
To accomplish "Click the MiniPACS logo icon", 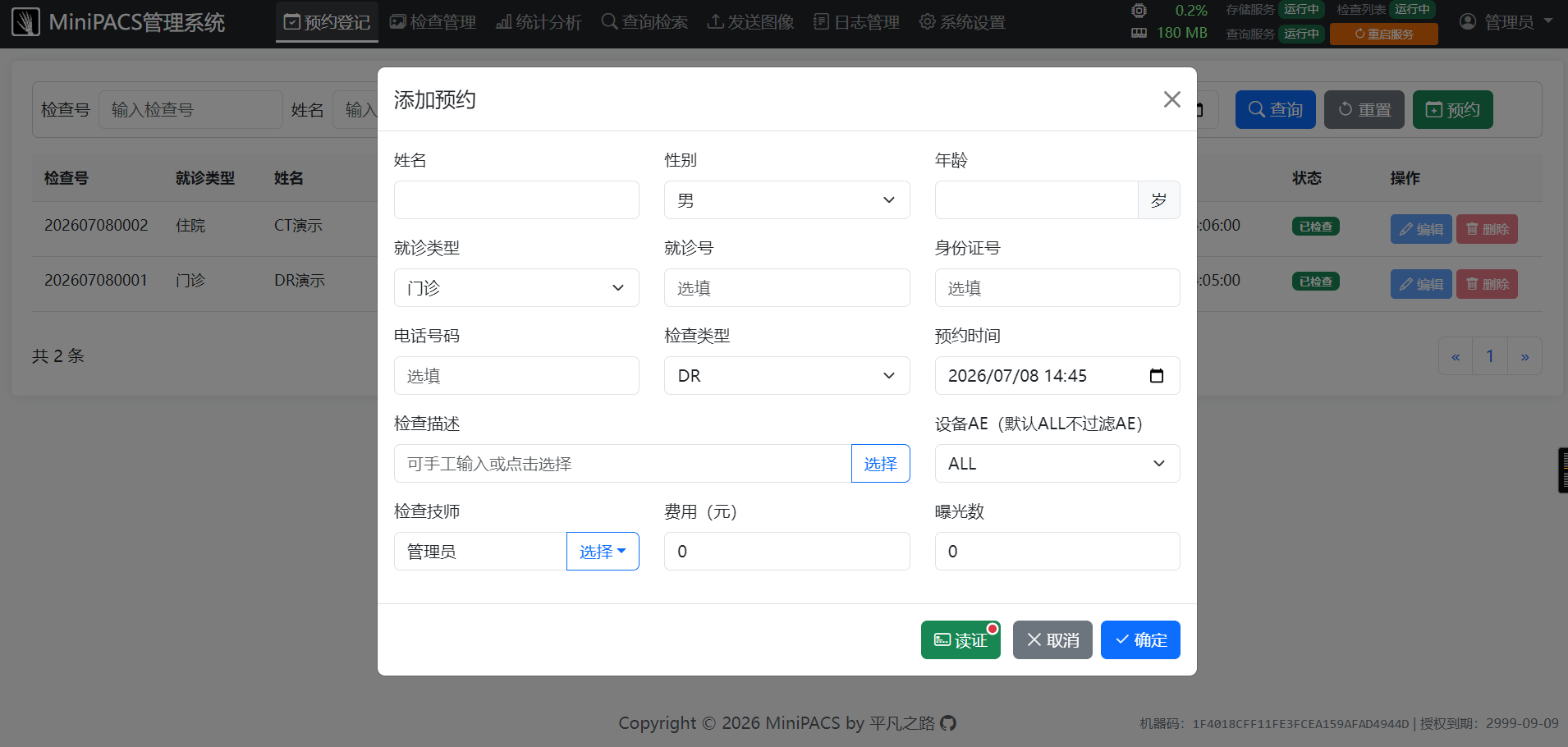I will pyautogui.click(x=25, y=22).
